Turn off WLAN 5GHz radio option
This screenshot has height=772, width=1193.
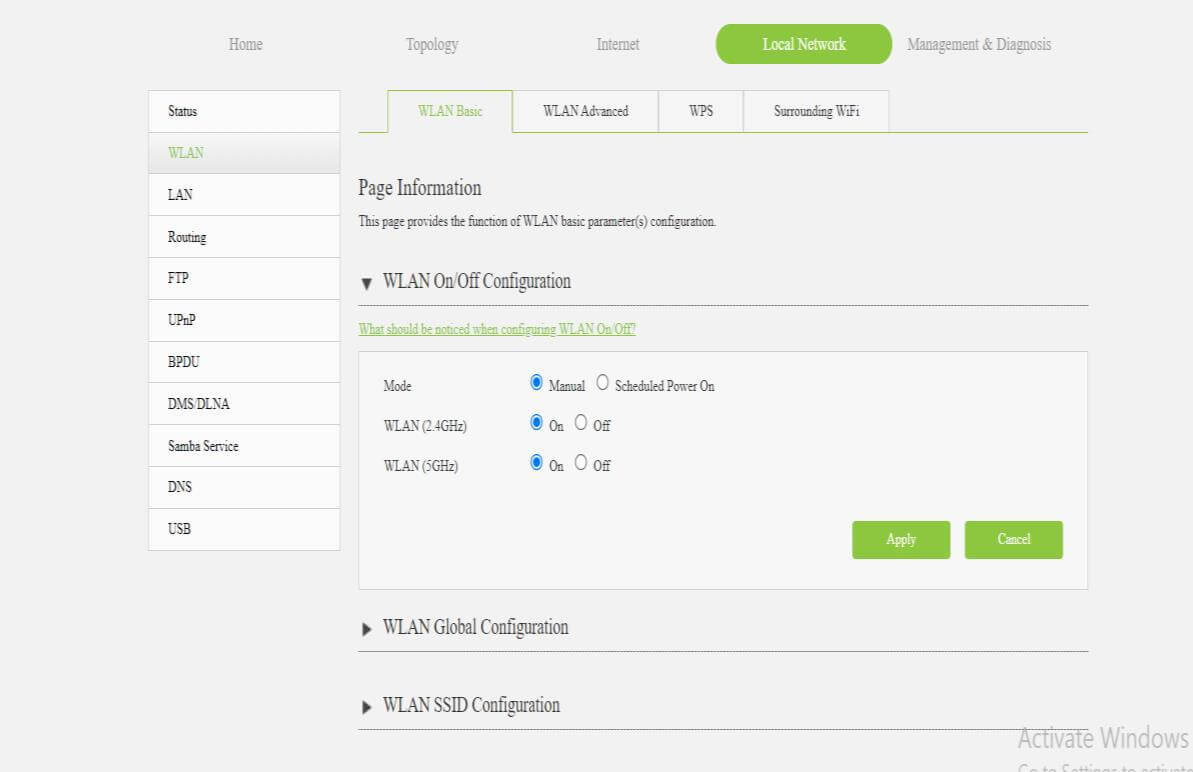[x=581, y=463]
